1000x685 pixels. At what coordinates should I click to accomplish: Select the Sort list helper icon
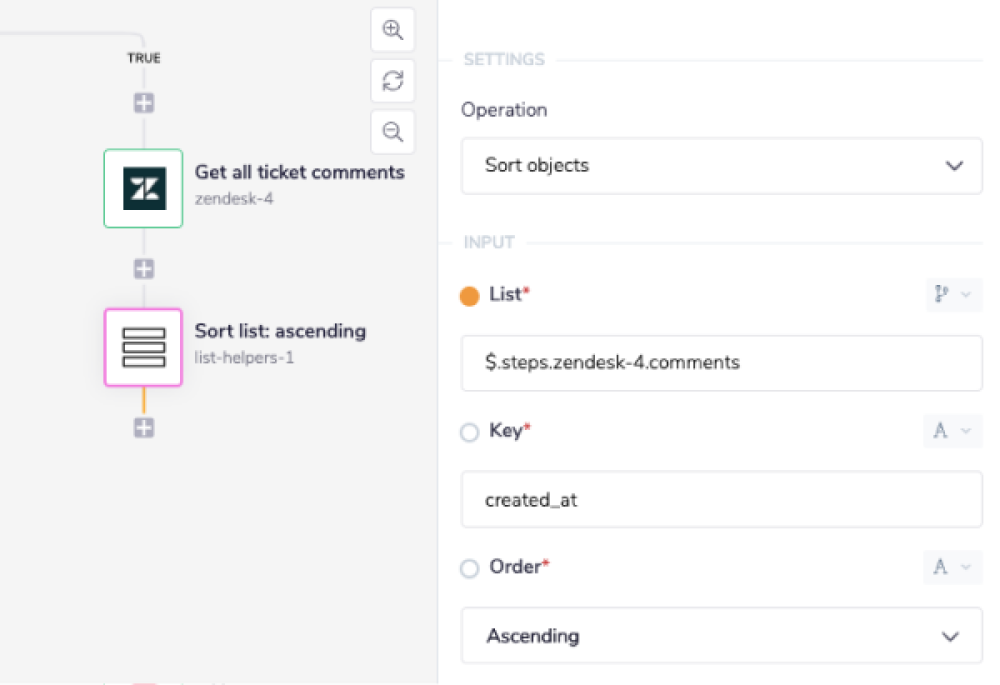[x=143, y=347]
